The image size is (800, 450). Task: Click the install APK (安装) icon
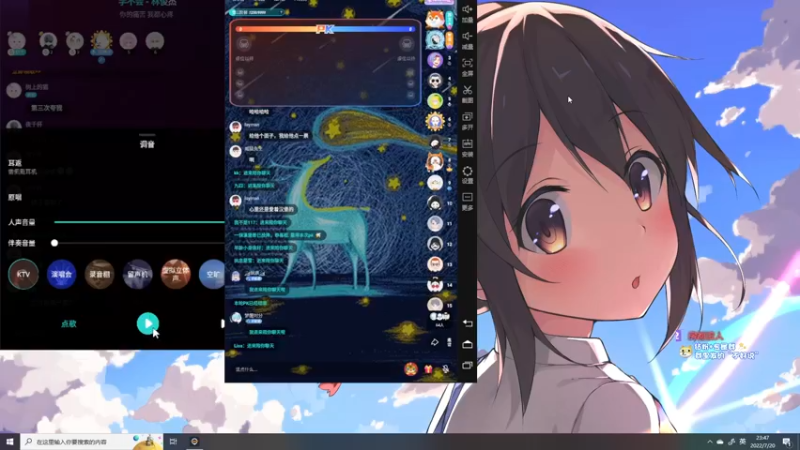coord(467,144)
